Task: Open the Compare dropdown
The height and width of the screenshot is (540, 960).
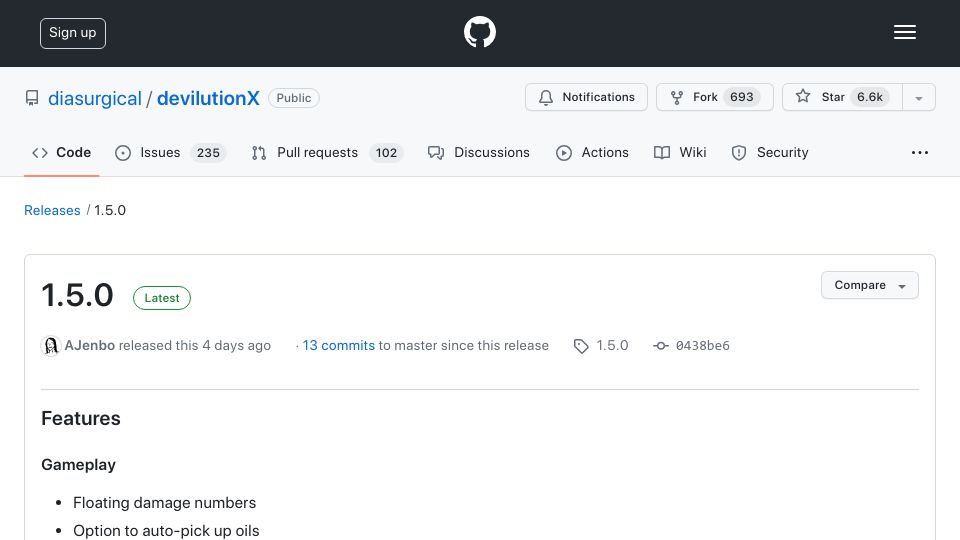Action: [869, 285]
